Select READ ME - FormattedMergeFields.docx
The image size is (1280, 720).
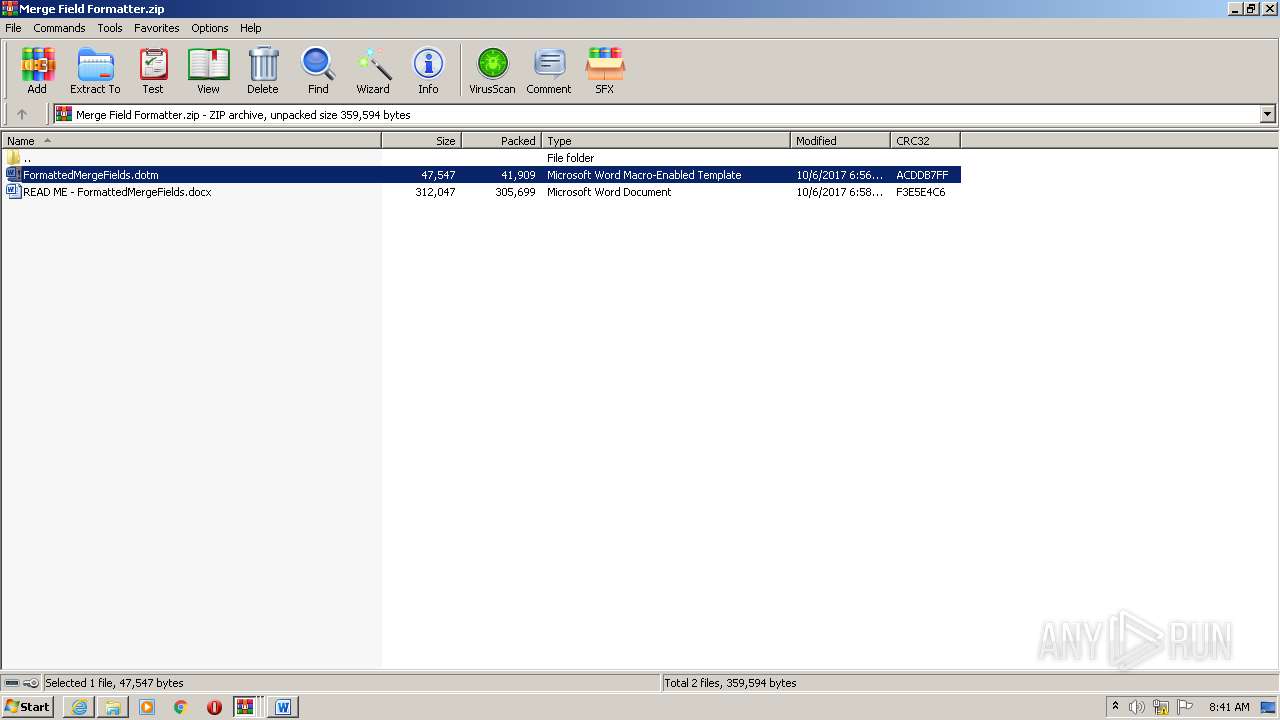coord(117,191)
